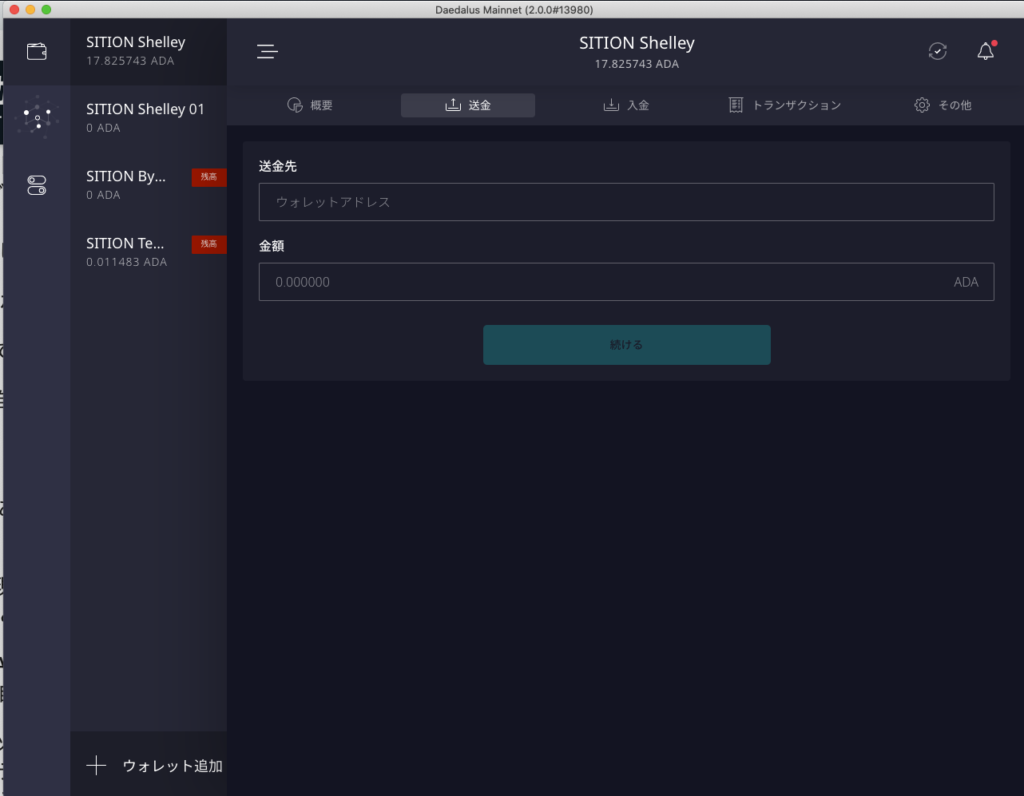This screenshot has width=1024, height=796.
Task: Click the plus icon to add wallet
Action: coord(96,766)
